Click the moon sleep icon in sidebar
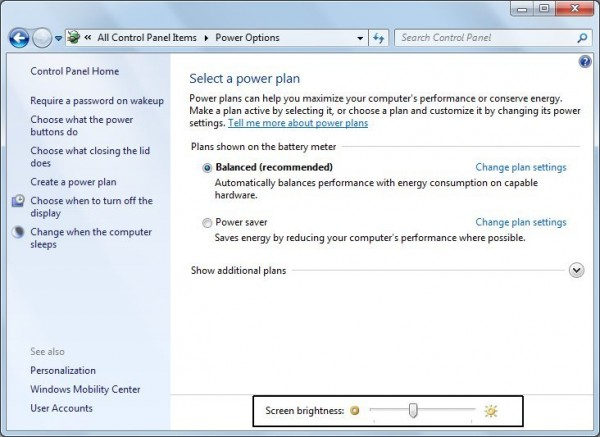The image size is (600, 437). 18,232
